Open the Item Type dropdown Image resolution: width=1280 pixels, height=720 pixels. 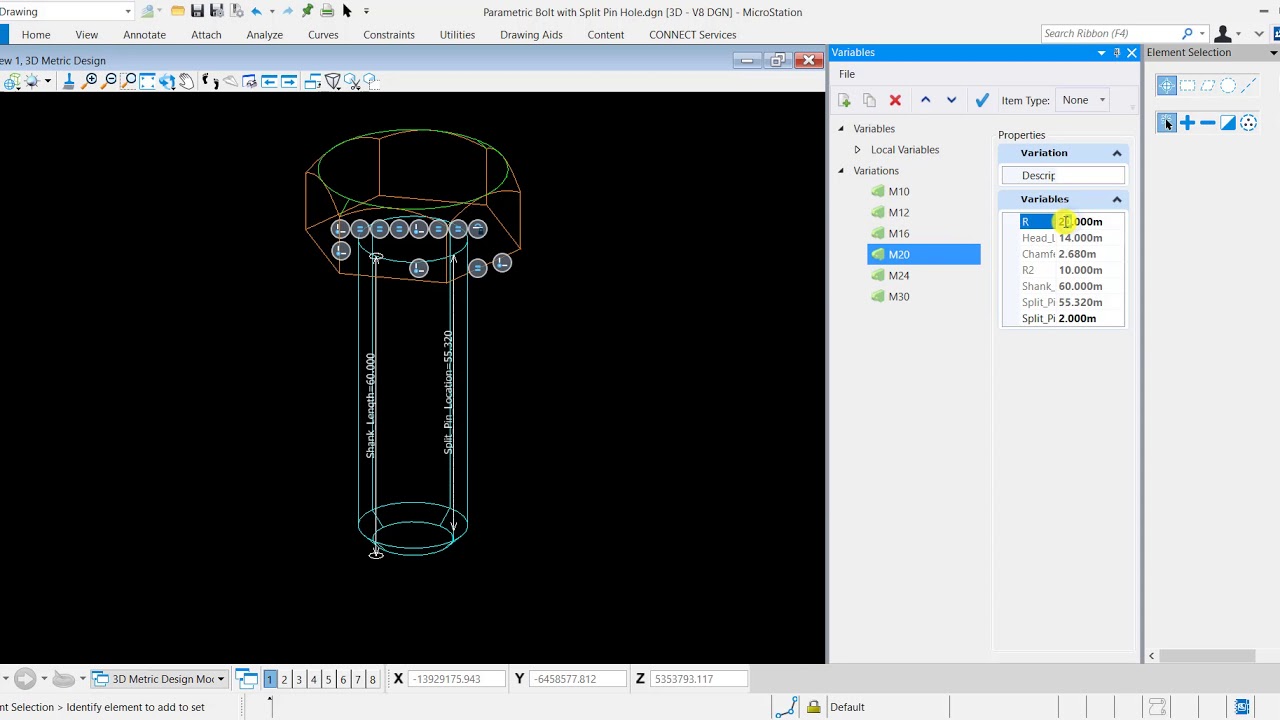click(1084, 100)
